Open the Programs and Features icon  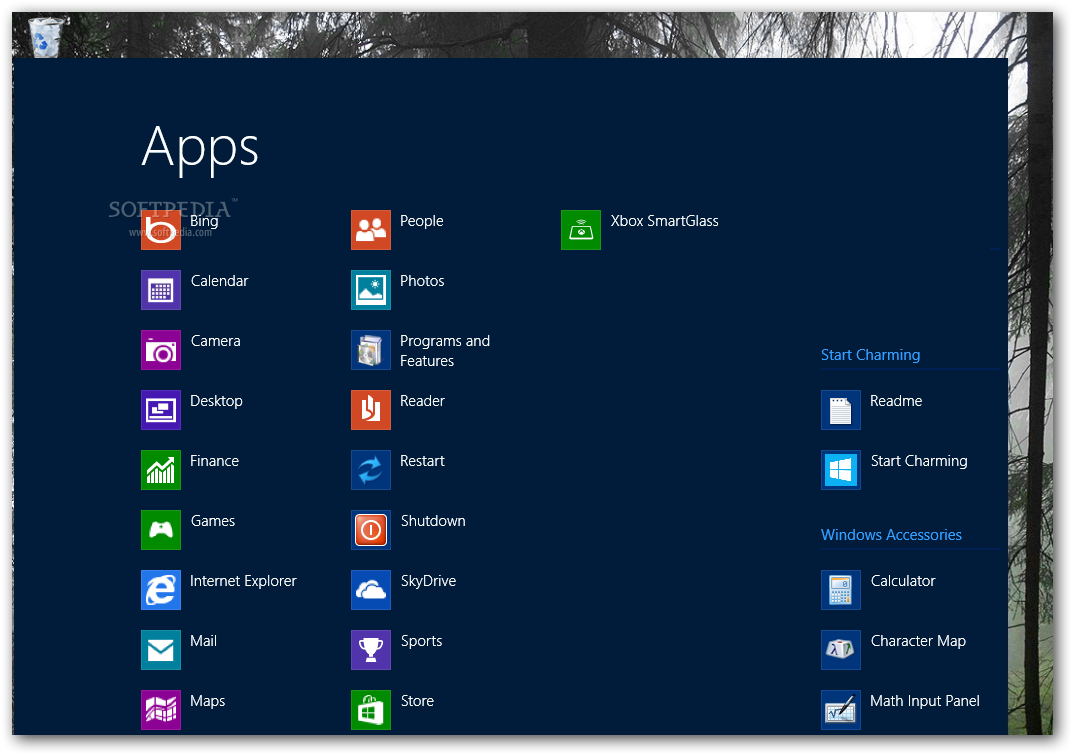(371, 350)
